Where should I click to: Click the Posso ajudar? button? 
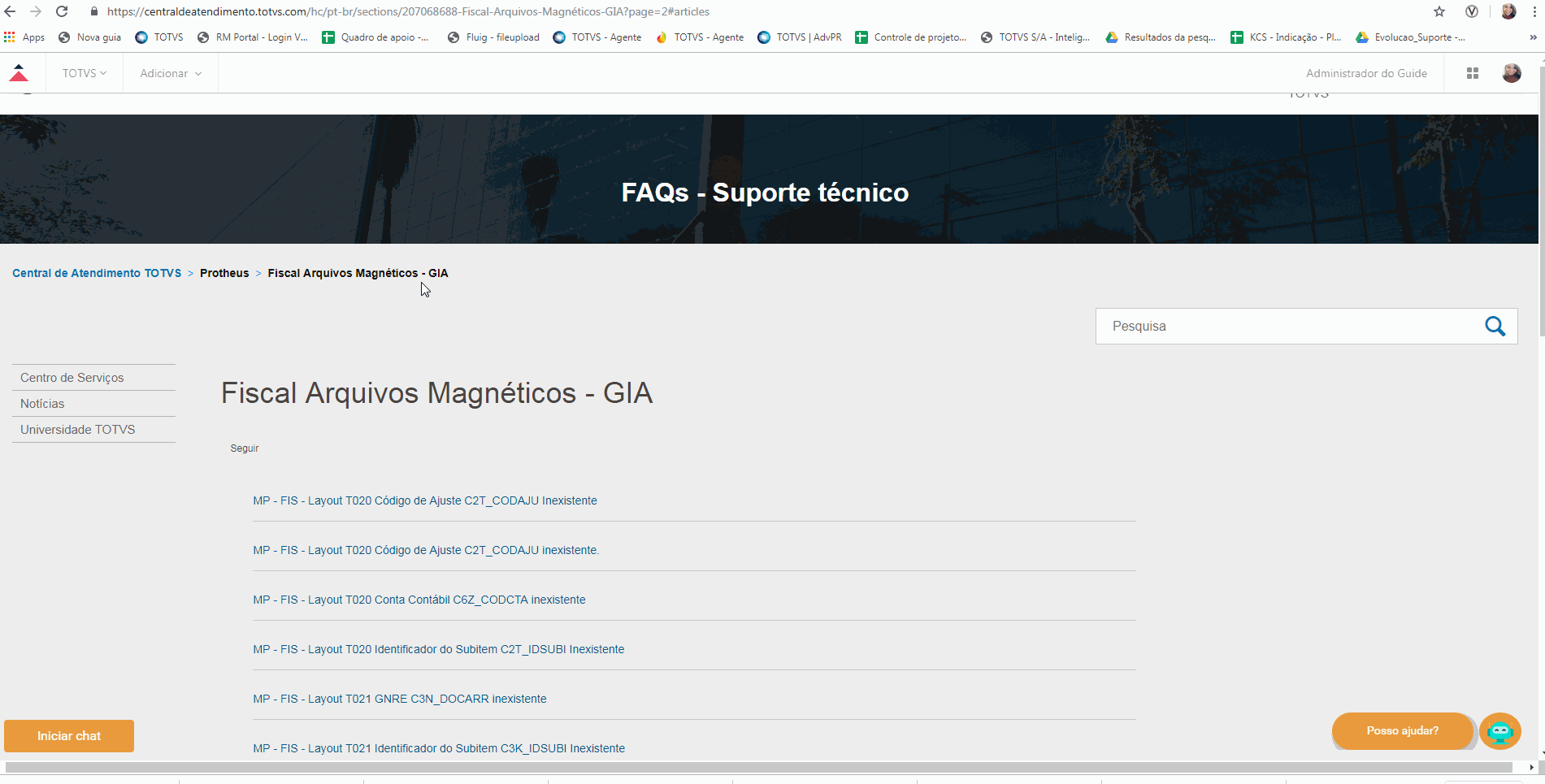tap(1403, 731)
